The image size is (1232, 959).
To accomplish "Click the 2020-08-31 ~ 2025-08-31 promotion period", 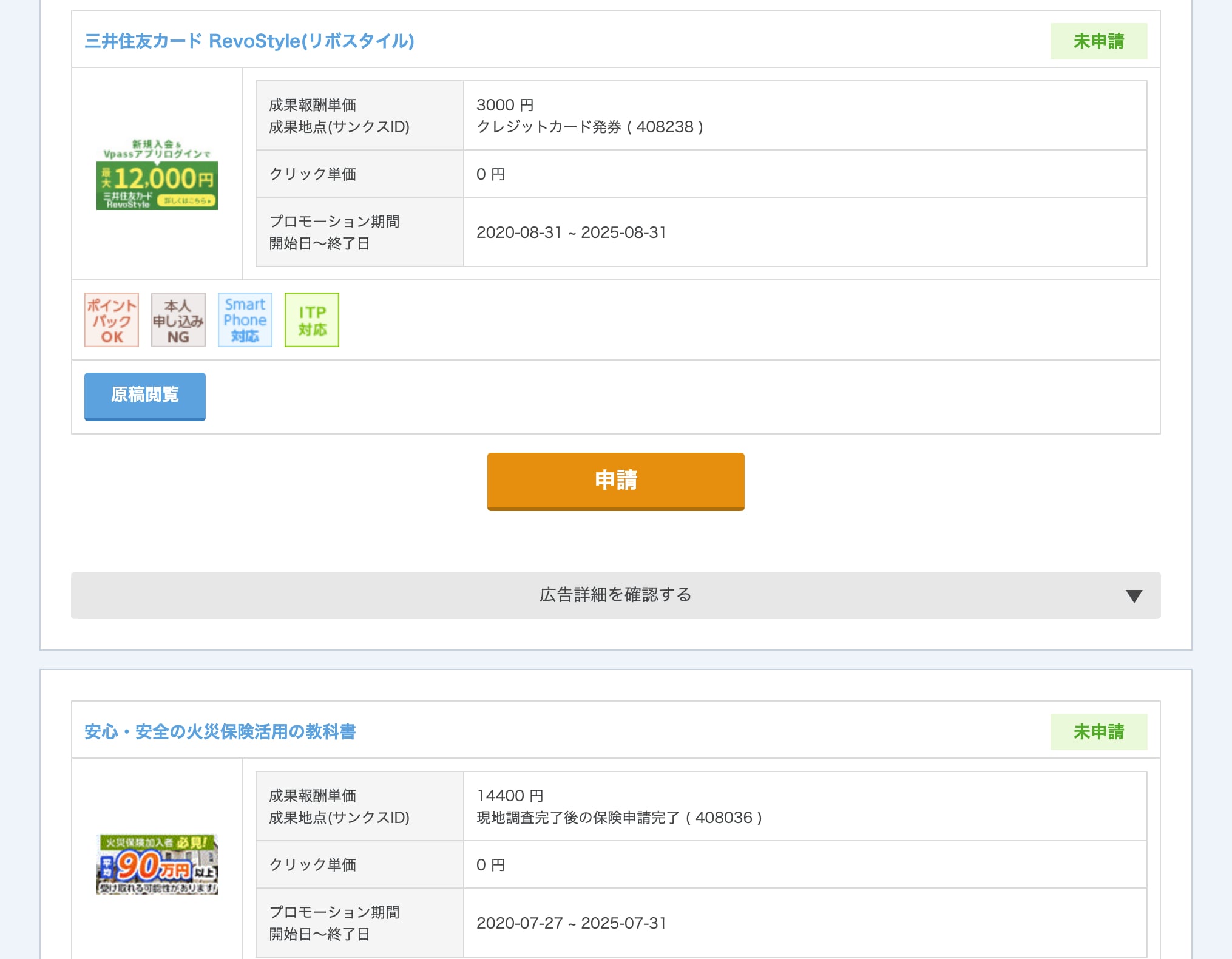I will [x=571, y=232].
